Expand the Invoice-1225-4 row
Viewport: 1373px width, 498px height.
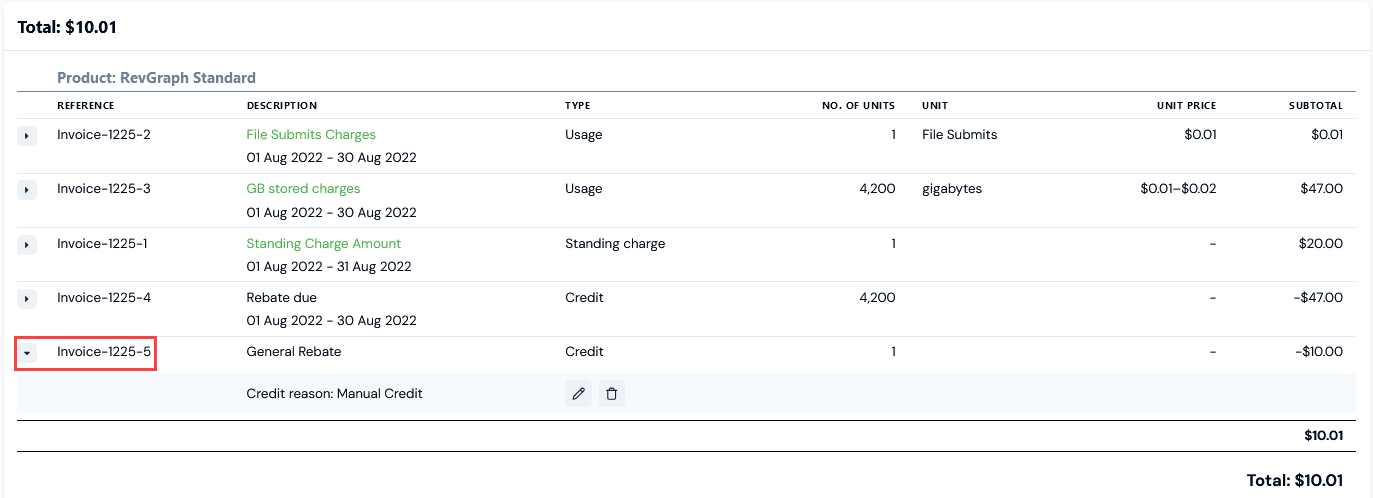(x=27, y=298)
